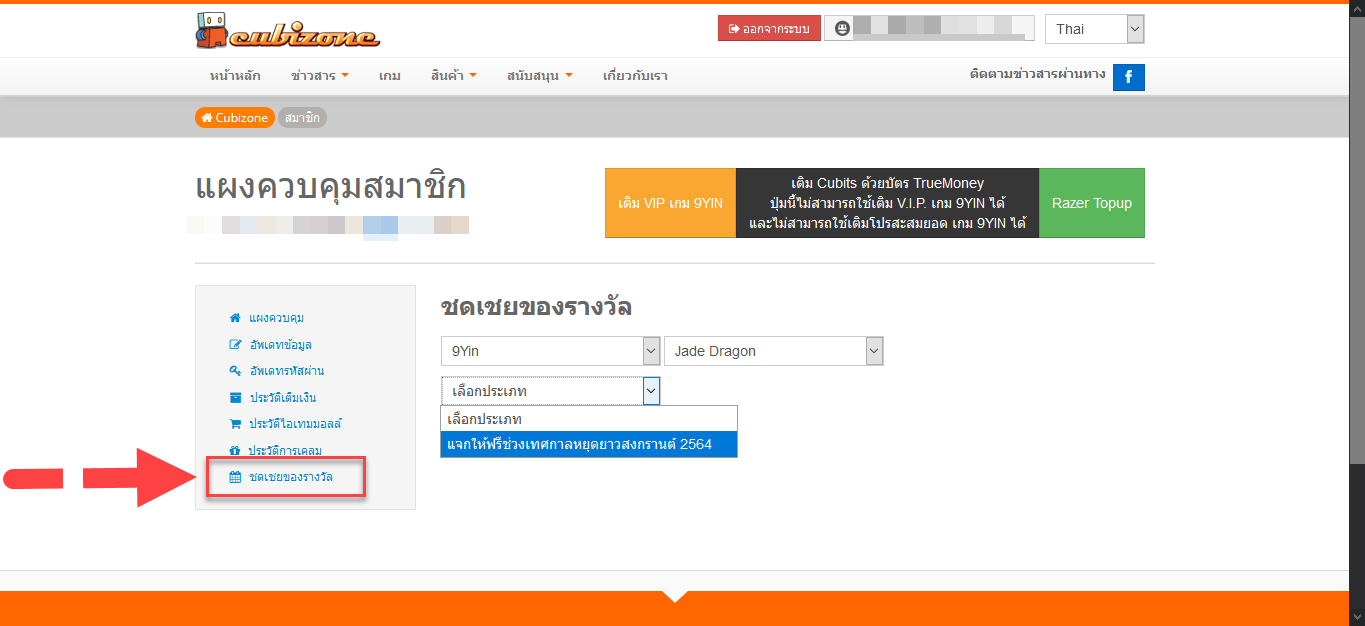The height and width of the screenshot is (626, 1365).
Task: Click the ติดตามข่าวสารผ่านทาง text
Action: [x=1037, y=74]
